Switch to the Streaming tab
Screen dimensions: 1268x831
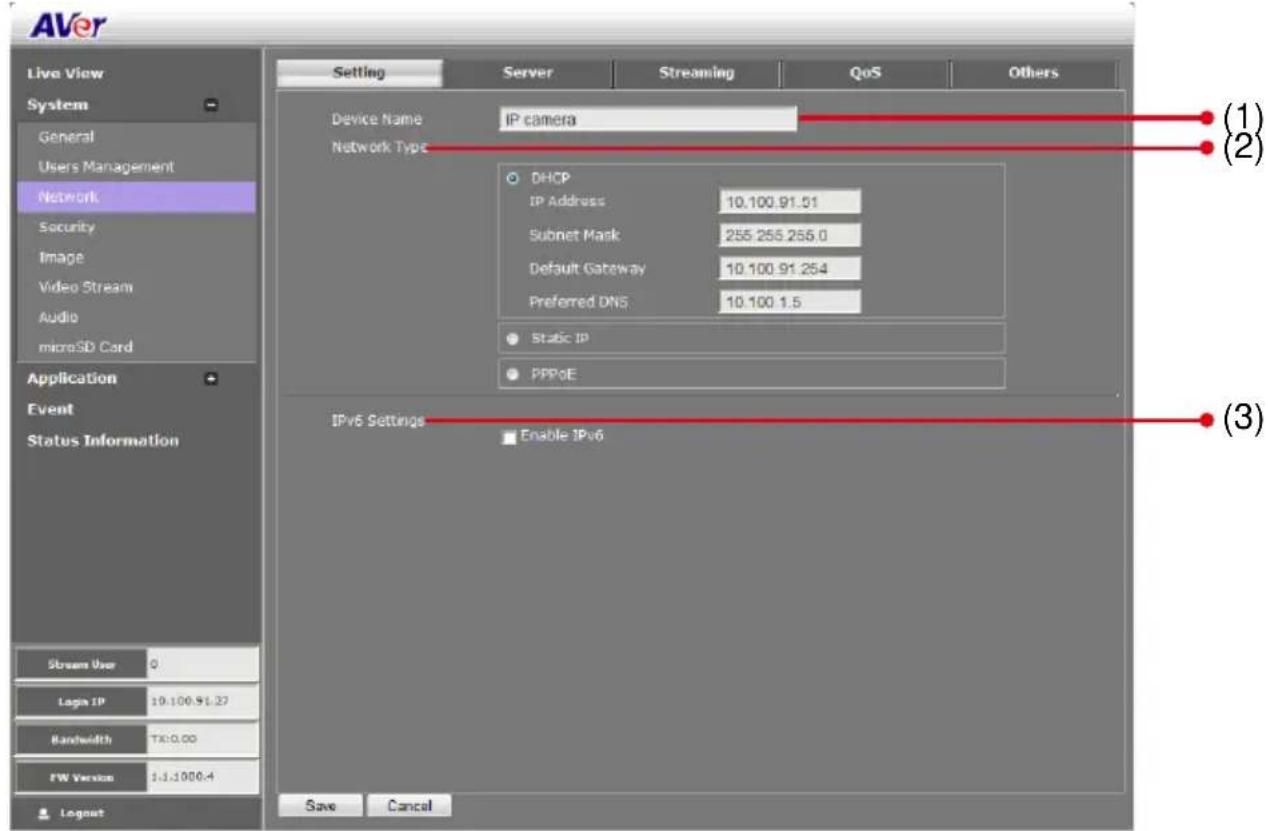(696, 72)
